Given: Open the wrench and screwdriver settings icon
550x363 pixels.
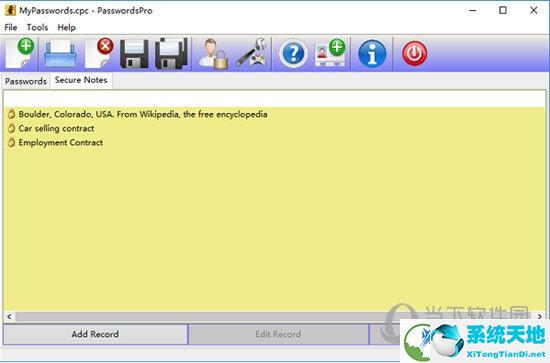Looking at the screenshot, I should 251,53.
